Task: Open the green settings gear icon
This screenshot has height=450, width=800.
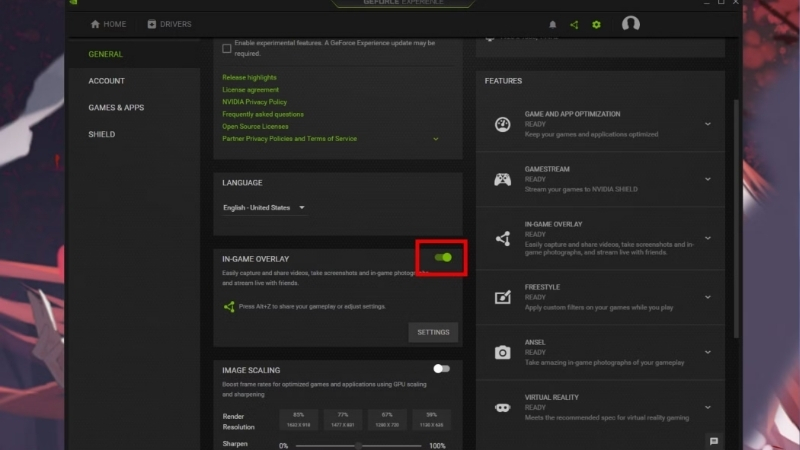Action: pos(596,24)
